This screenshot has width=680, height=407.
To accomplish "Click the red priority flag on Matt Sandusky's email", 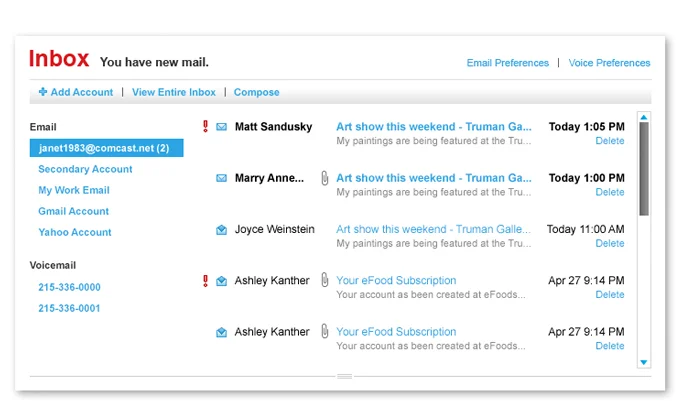I will point(205,127).
